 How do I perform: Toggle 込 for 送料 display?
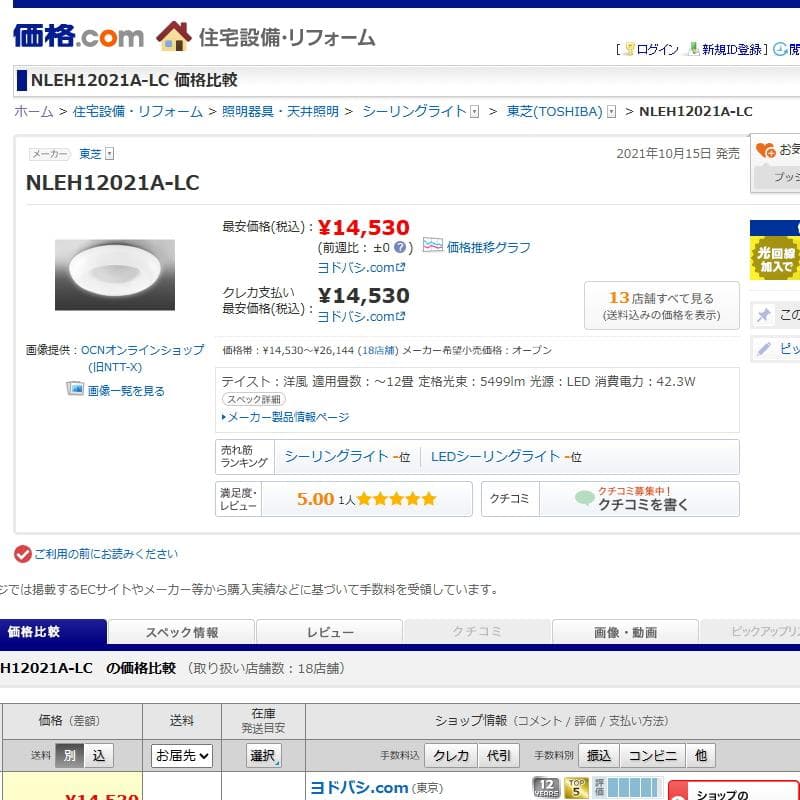tap(97, 756)
